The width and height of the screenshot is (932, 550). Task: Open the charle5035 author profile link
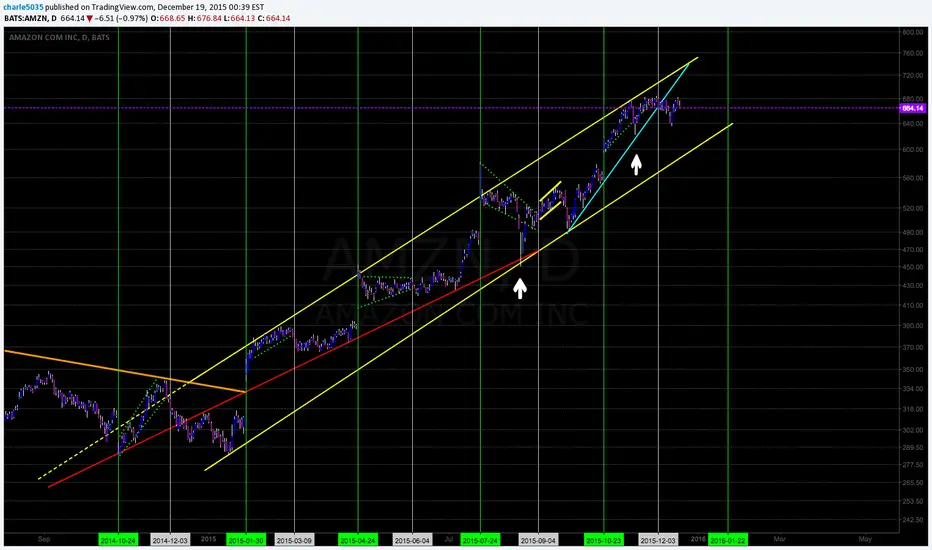pos(23,7)
